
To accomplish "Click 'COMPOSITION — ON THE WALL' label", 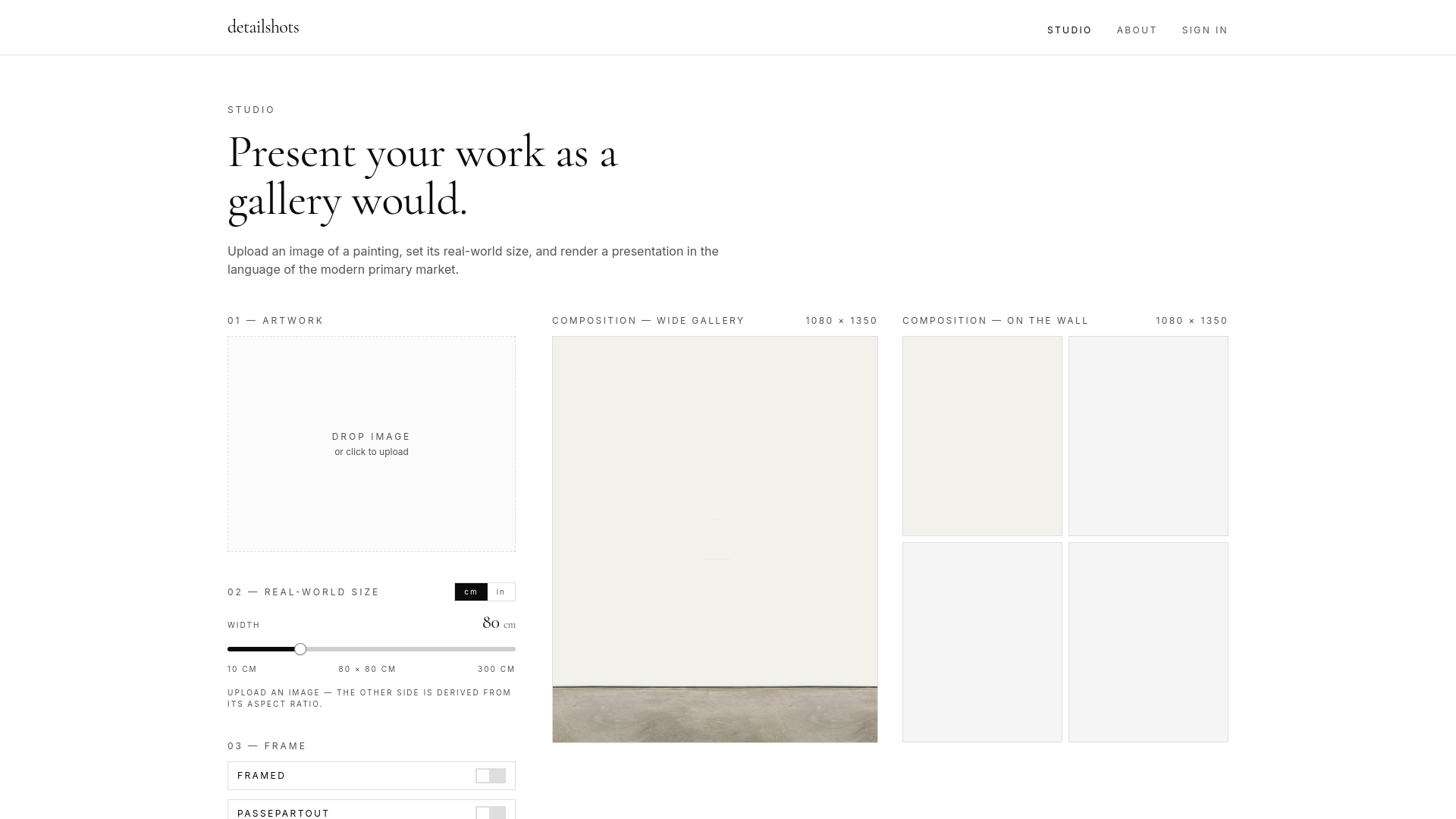I will click(x=996, y=321).
